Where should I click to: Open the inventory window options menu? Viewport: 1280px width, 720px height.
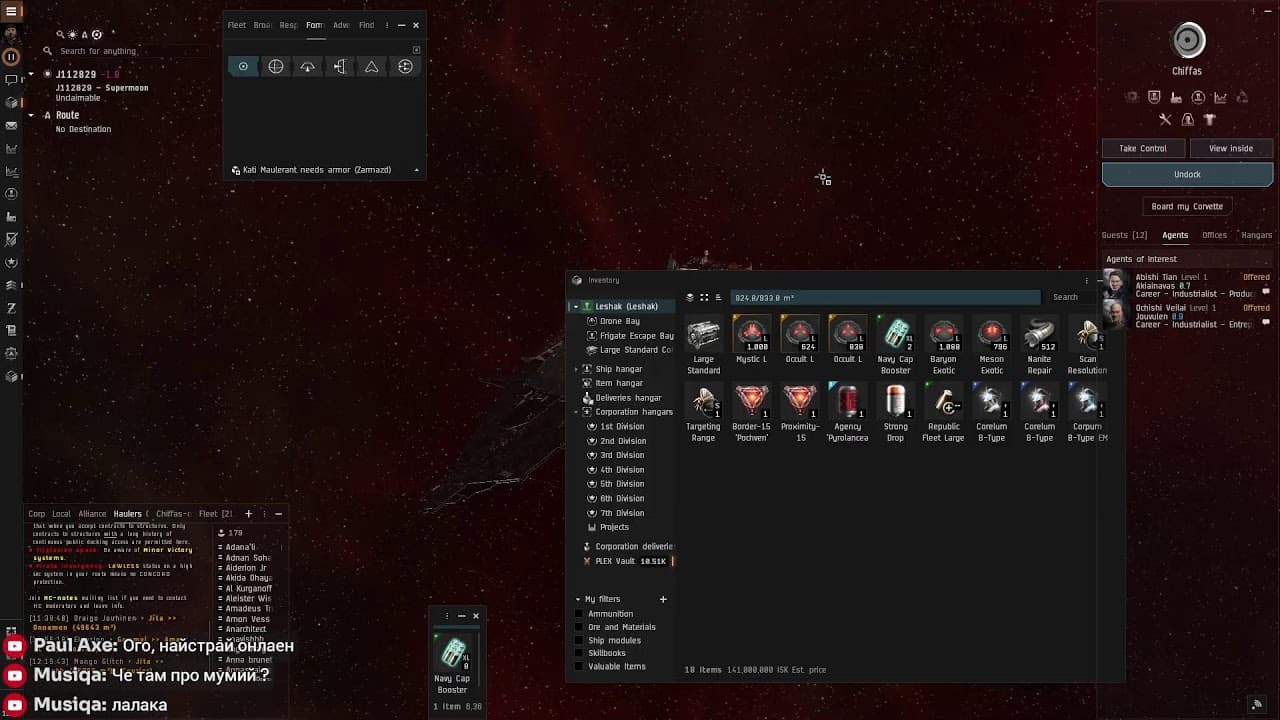pyautogui.click(x=1086, y=281)
